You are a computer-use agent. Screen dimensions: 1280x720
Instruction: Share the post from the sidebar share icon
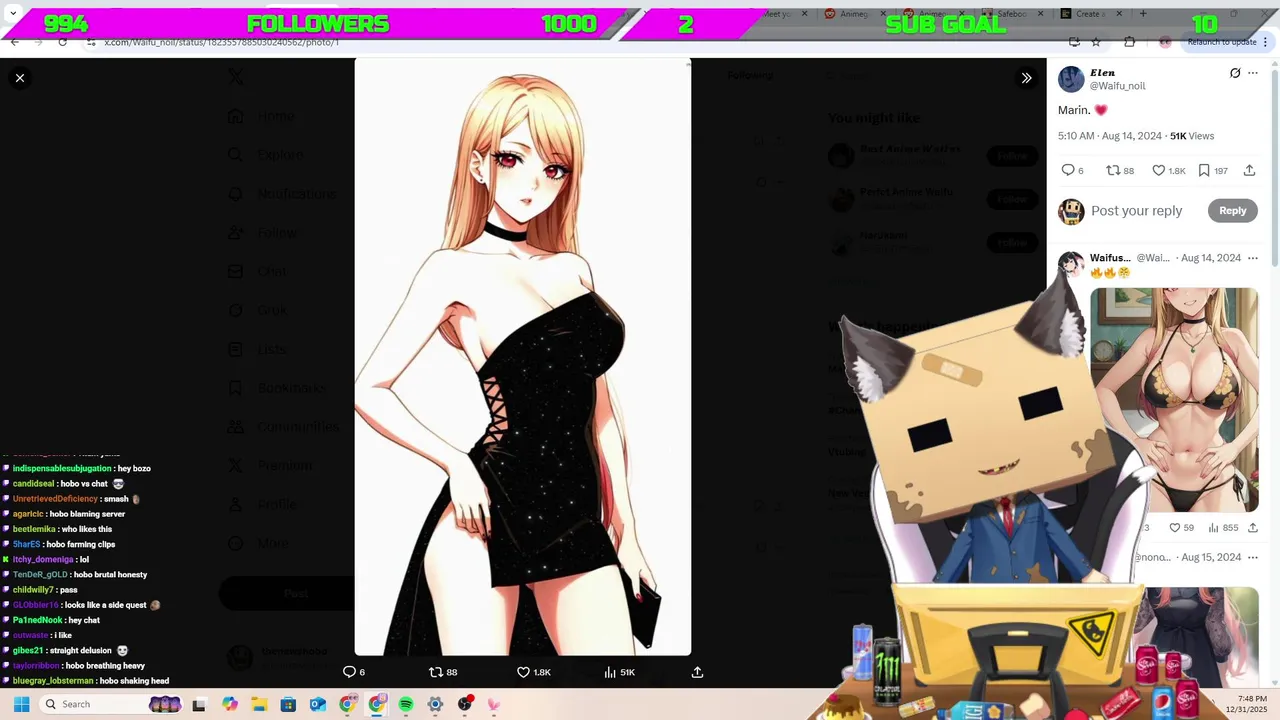[x=1249, y=171]
